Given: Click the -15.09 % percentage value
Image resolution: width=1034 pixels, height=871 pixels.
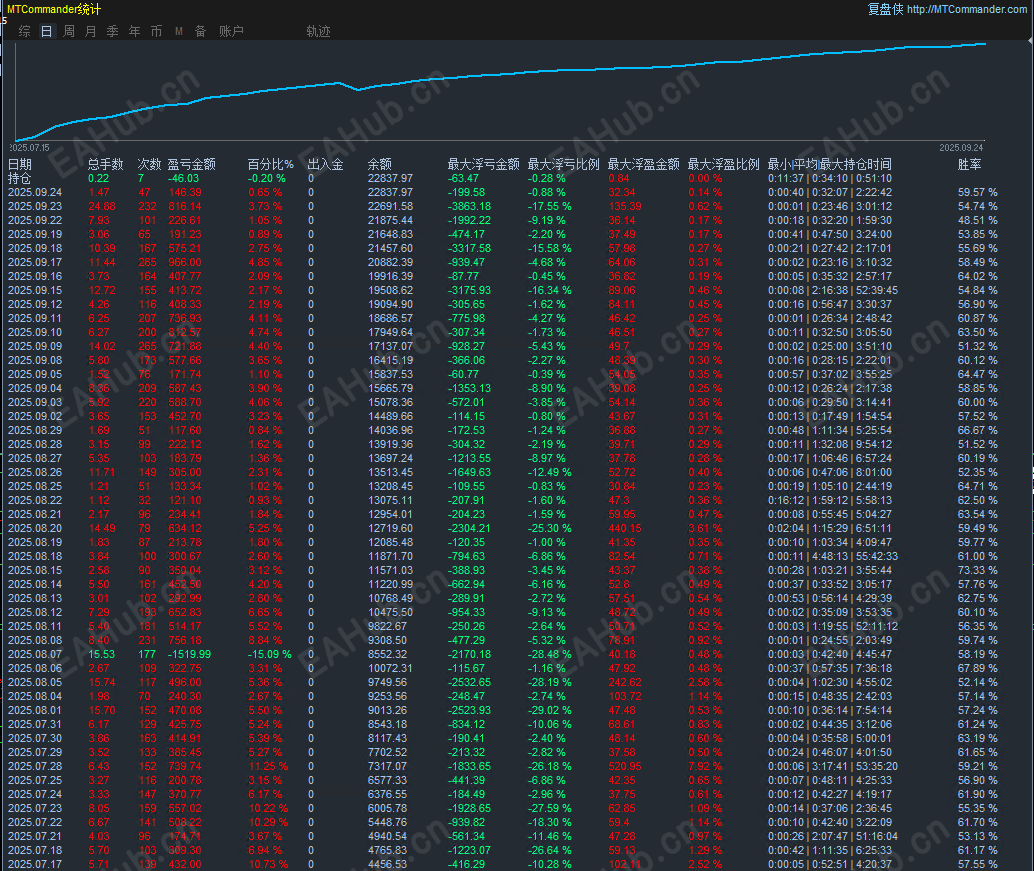Looking at the screenshot, I should (x=270, y=654).
